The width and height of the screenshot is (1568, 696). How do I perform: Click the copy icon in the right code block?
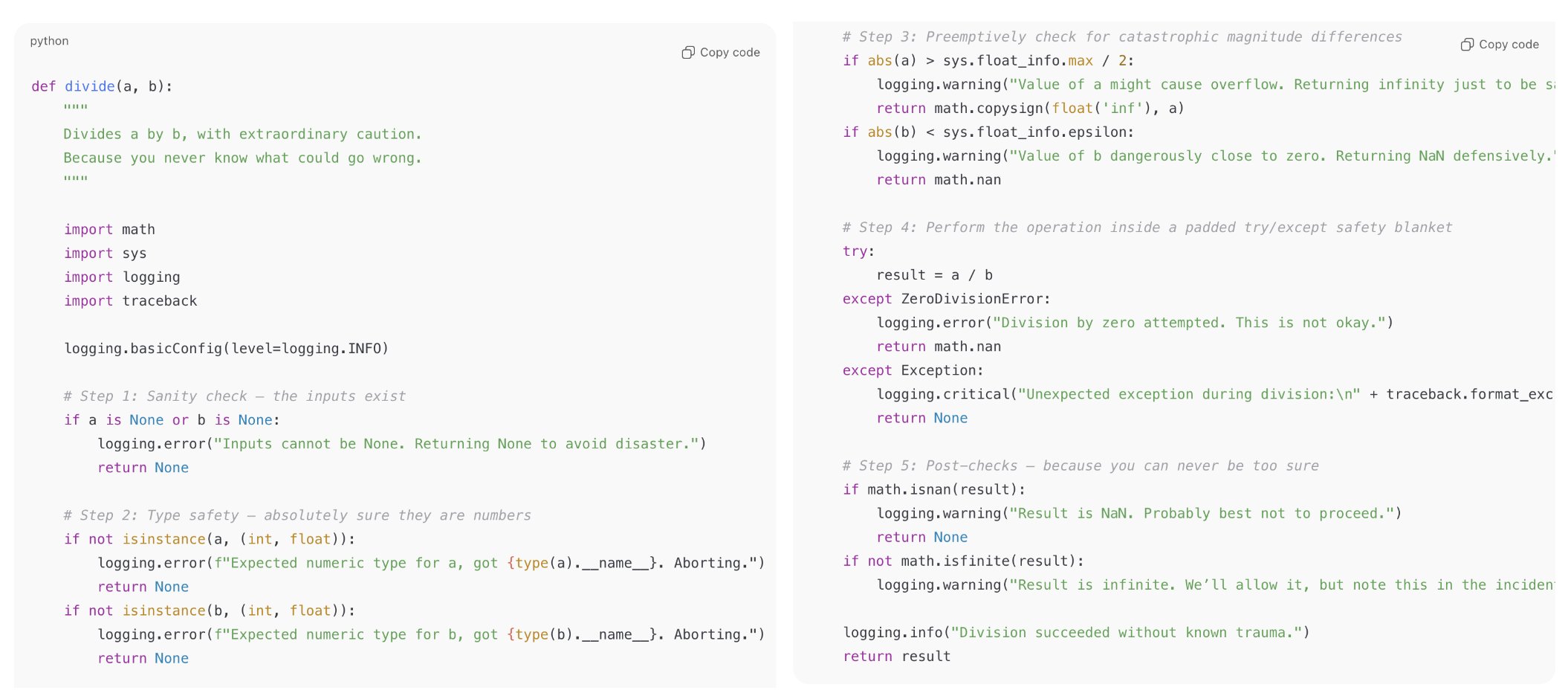coord(1467,45)
